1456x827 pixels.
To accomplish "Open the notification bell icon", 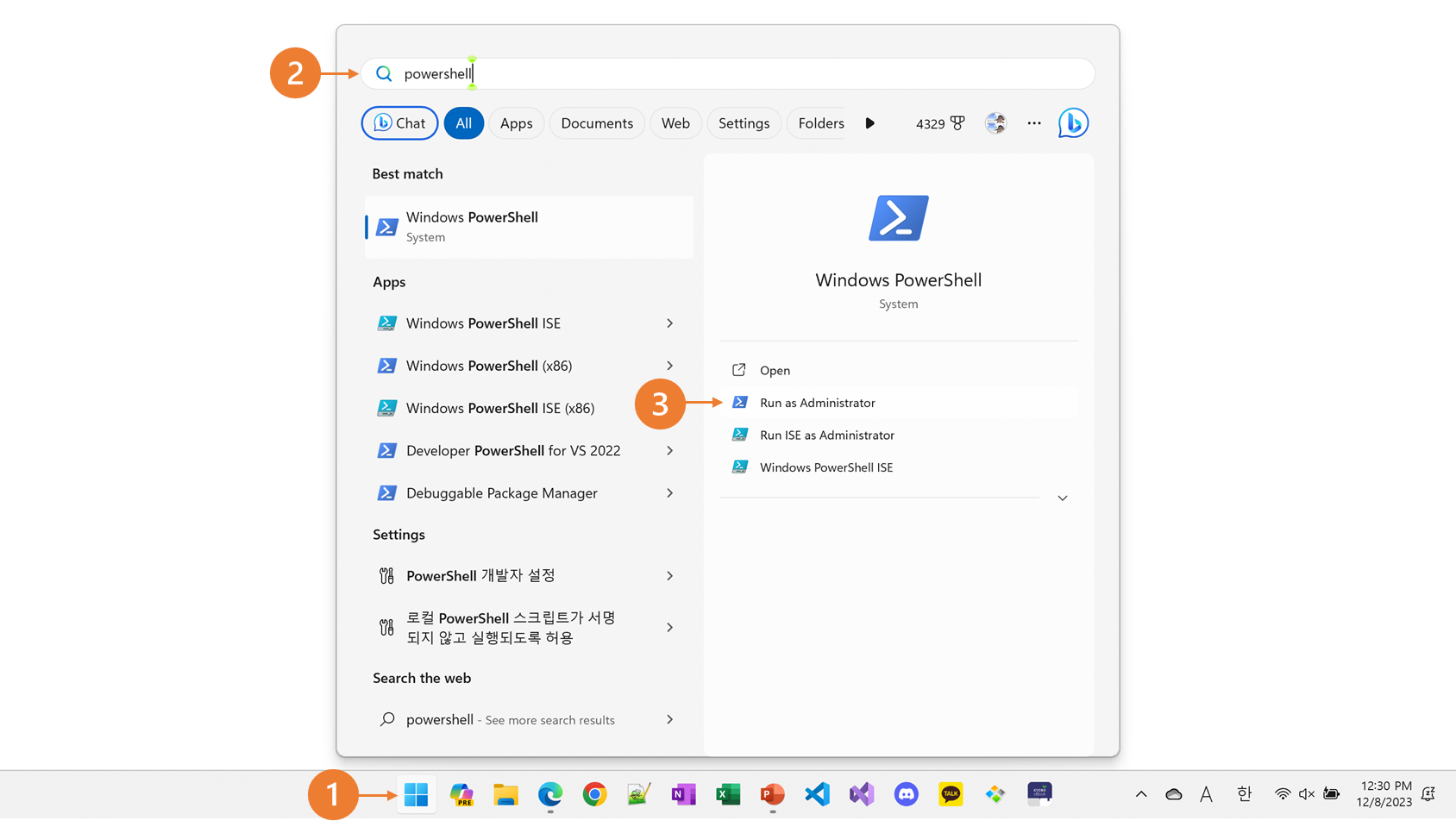I will pyautogui.click(x=1428, y=794).
